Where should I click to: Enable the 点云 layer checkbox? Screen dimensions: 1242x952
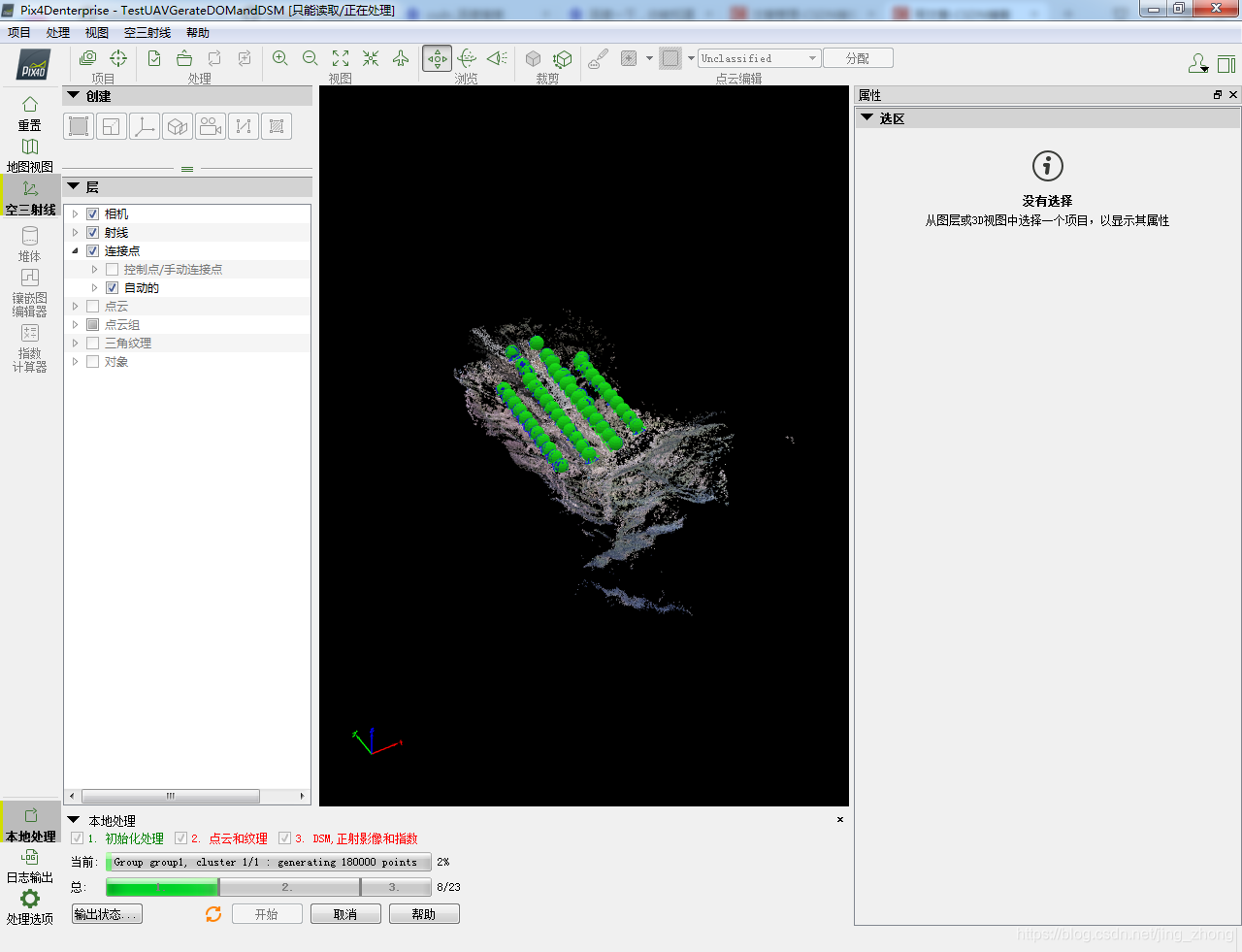click(x=93, y=307)
